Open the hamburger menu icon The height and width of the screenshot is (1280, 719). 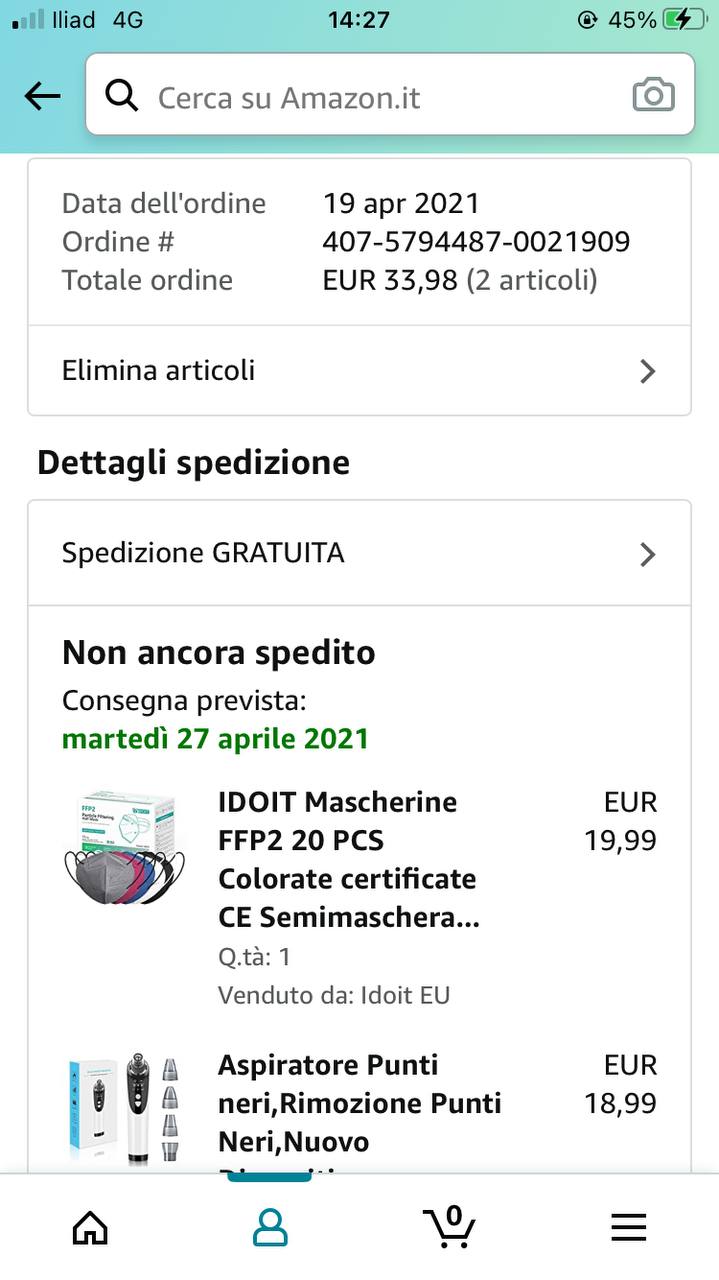pos(629,1227)
